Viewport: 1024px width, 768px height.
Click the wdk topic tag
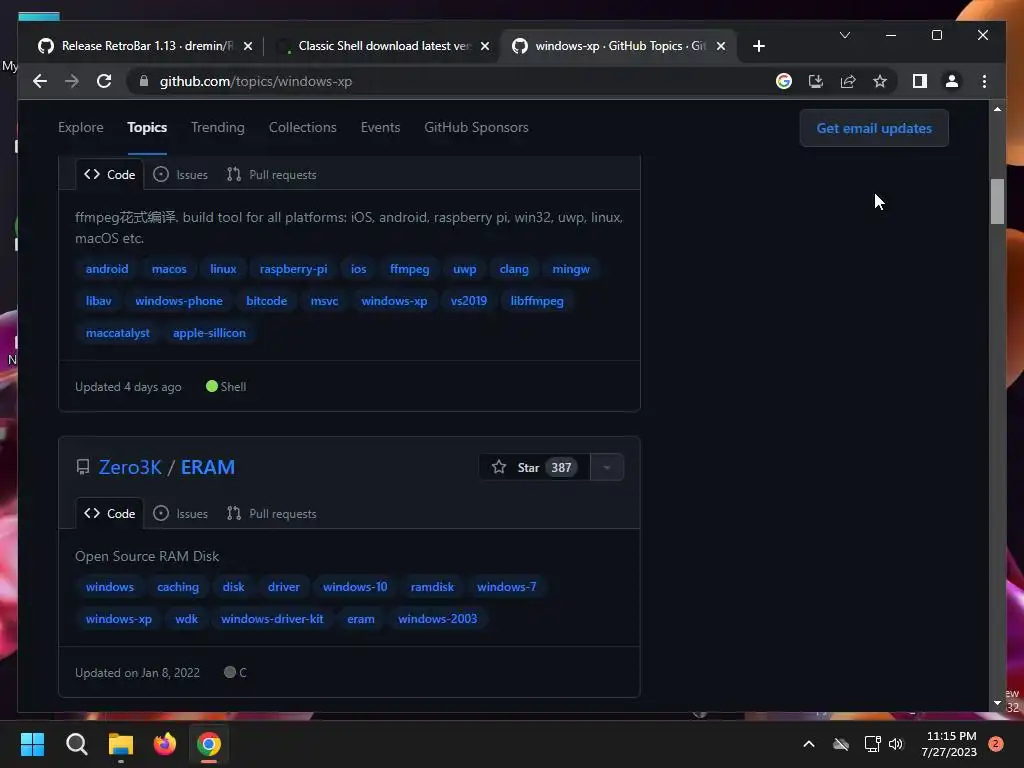pos(186,619)
